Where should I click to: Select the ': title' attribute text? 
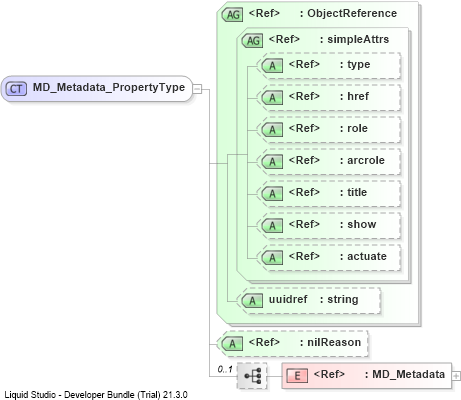[353, 192]
